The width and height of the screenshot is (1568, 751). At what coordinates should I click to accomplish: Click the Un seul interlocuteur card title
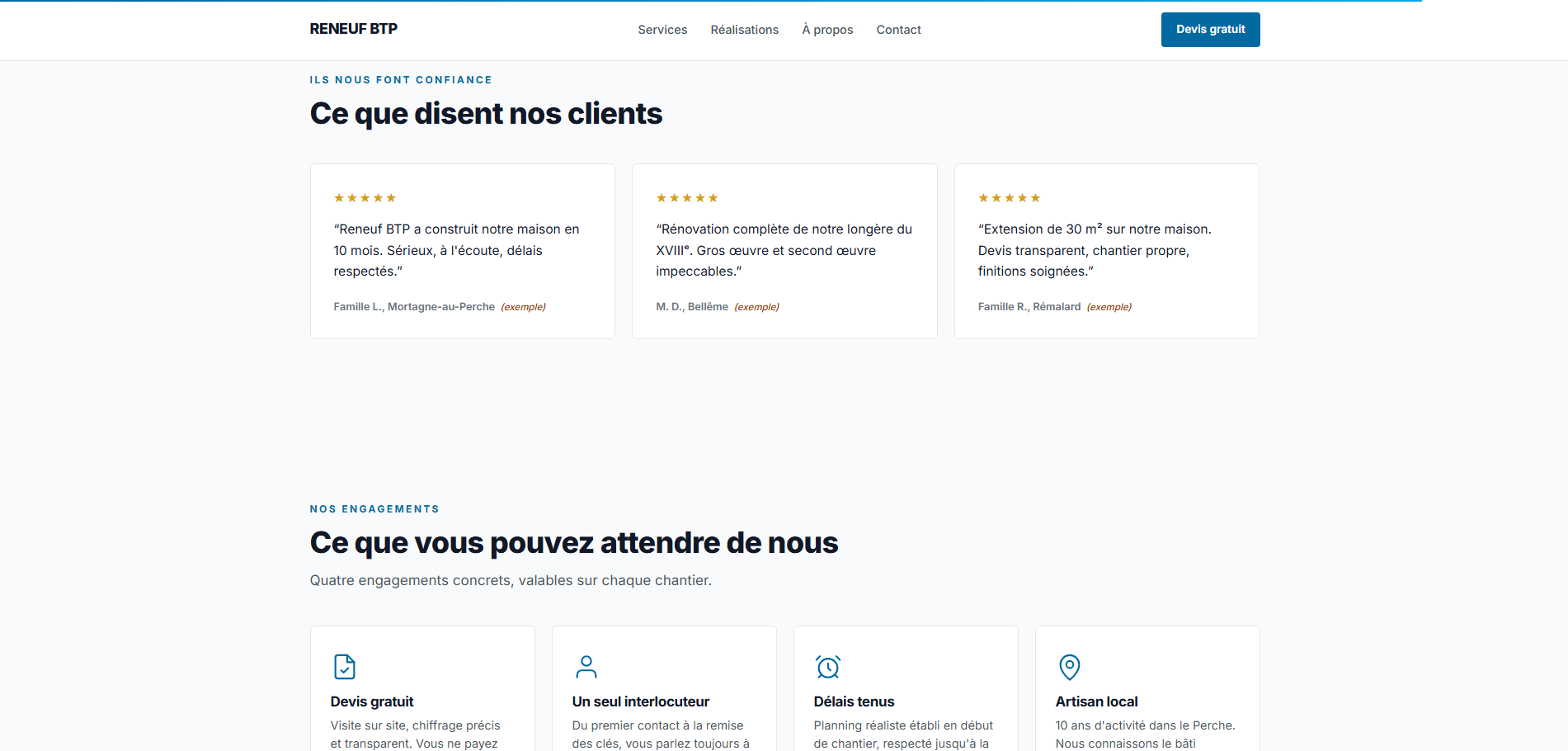pos(641,701)
